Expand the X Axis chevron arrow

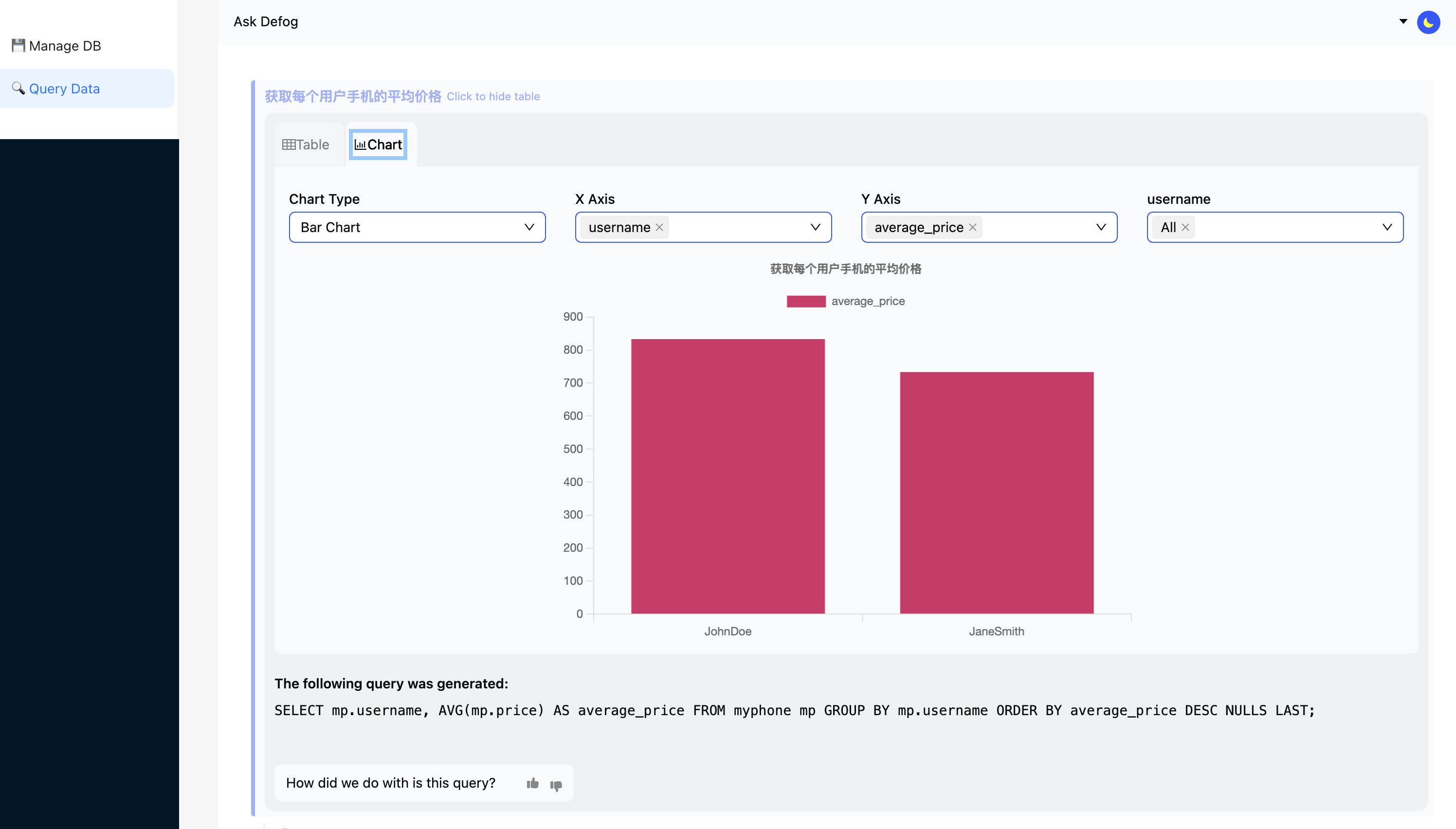coord(816,227)
